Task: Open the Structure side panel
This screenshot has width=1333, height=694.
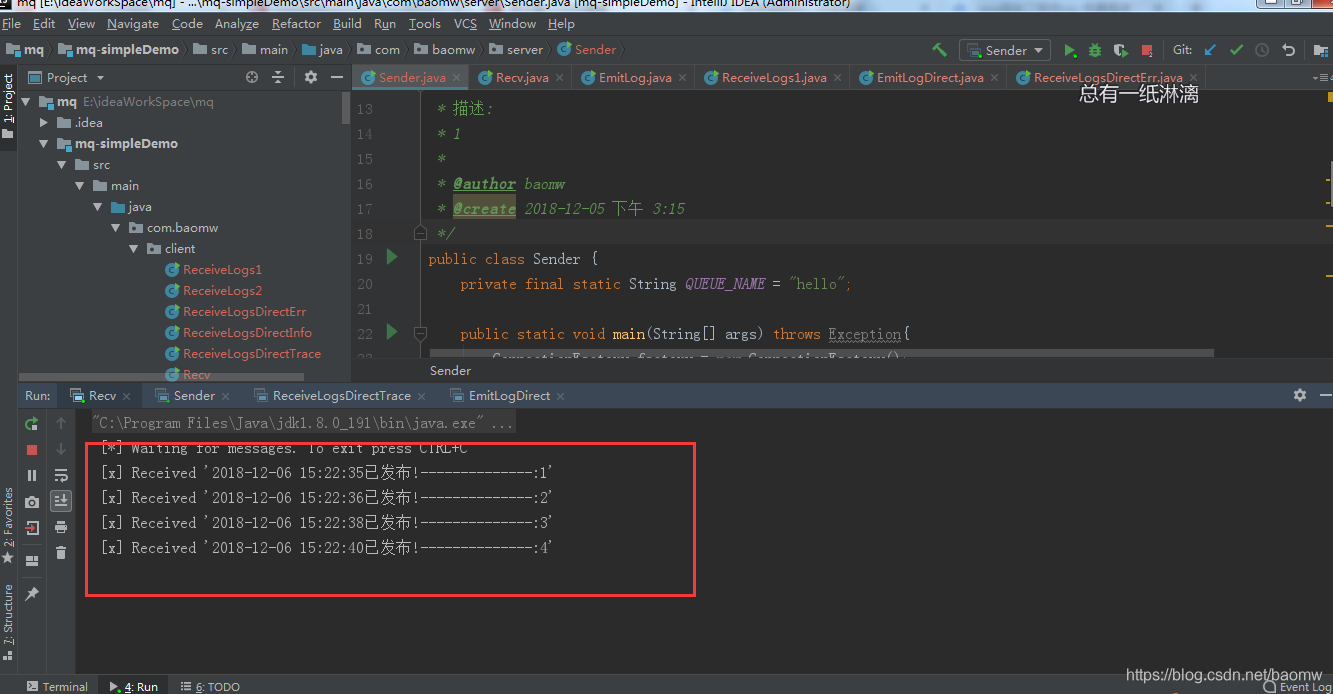Action: [8, 620]
